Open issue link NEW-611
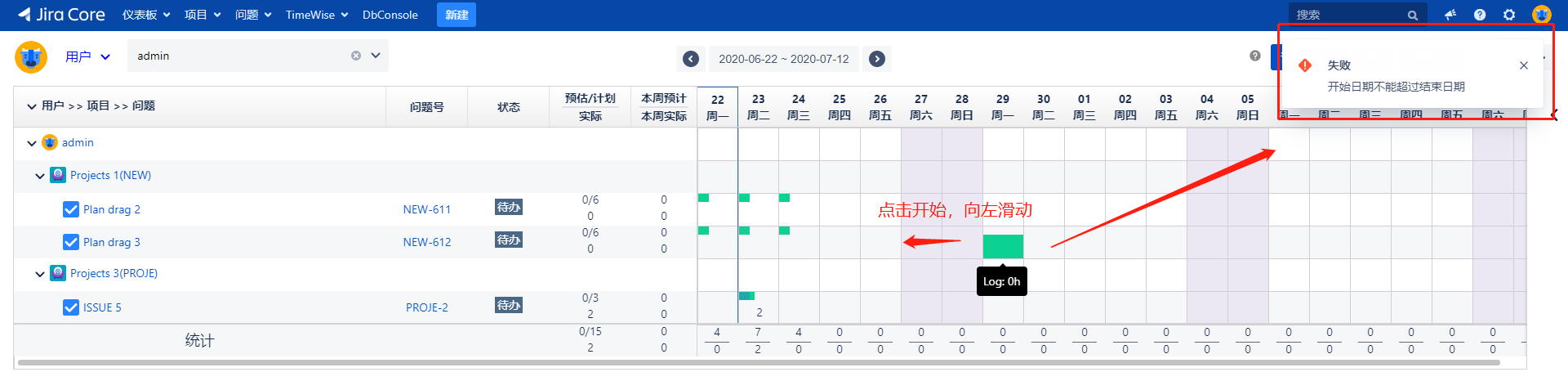This screenshot has height=390, width=1568. pos(426,209)
